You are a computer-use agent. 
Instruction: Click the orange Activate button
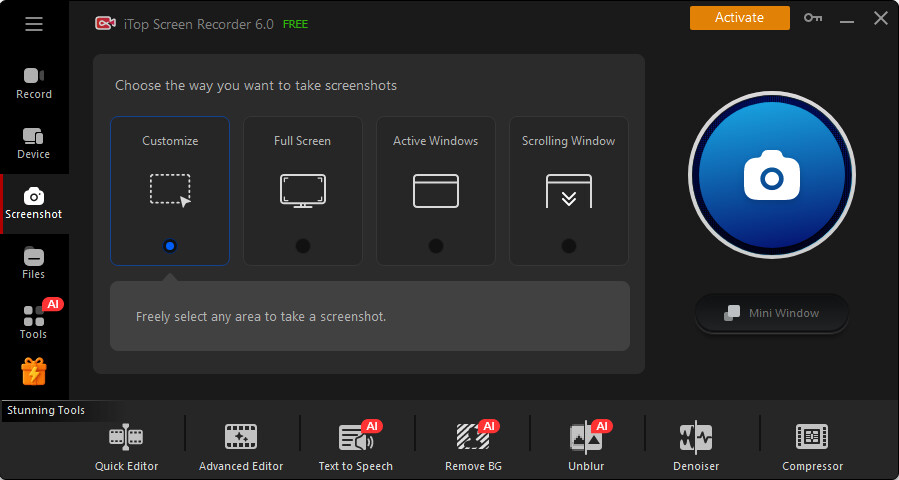(739, 18)
